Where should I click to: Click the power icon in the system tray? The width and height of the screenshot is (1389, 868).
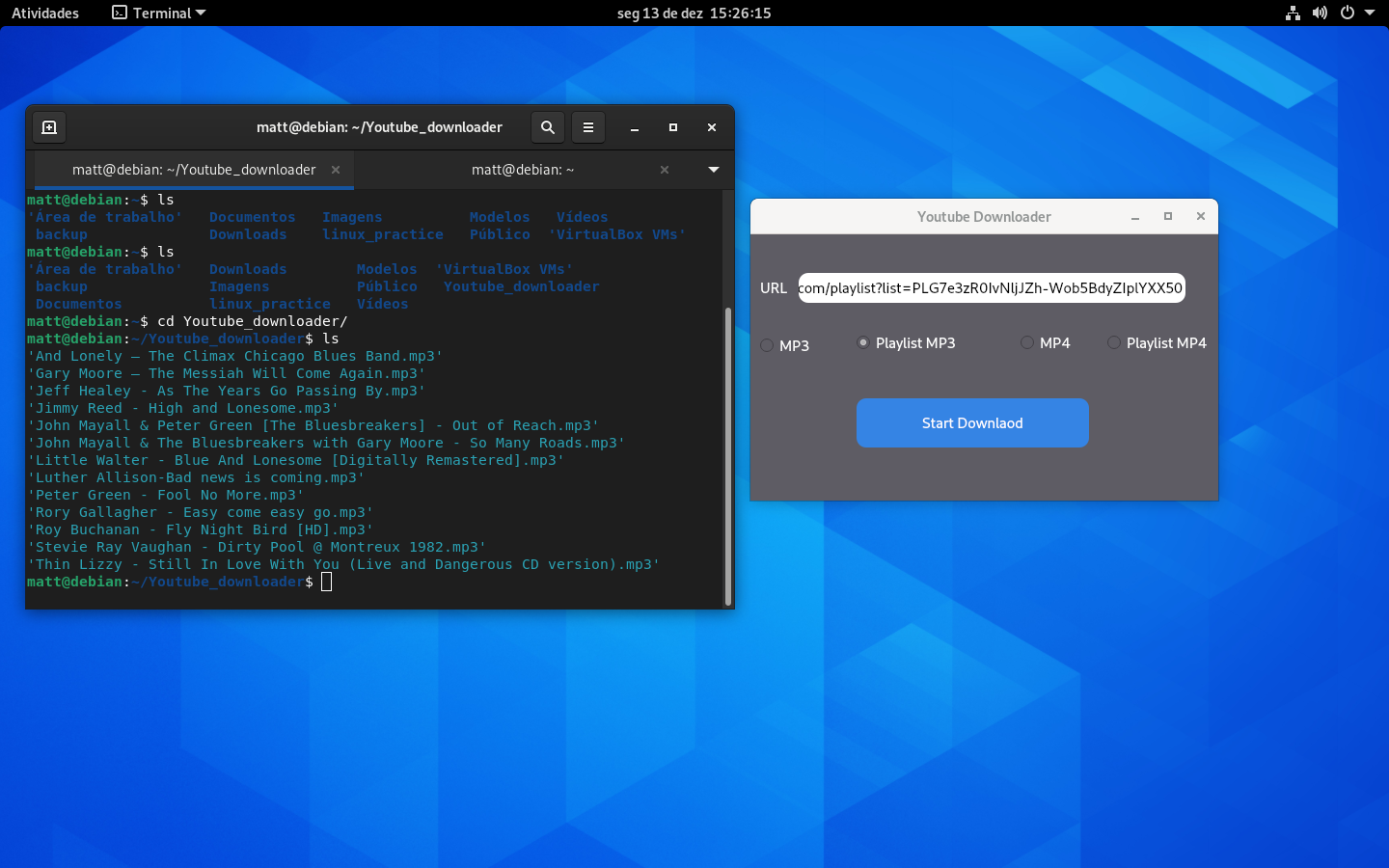(x=1348, y=13)
